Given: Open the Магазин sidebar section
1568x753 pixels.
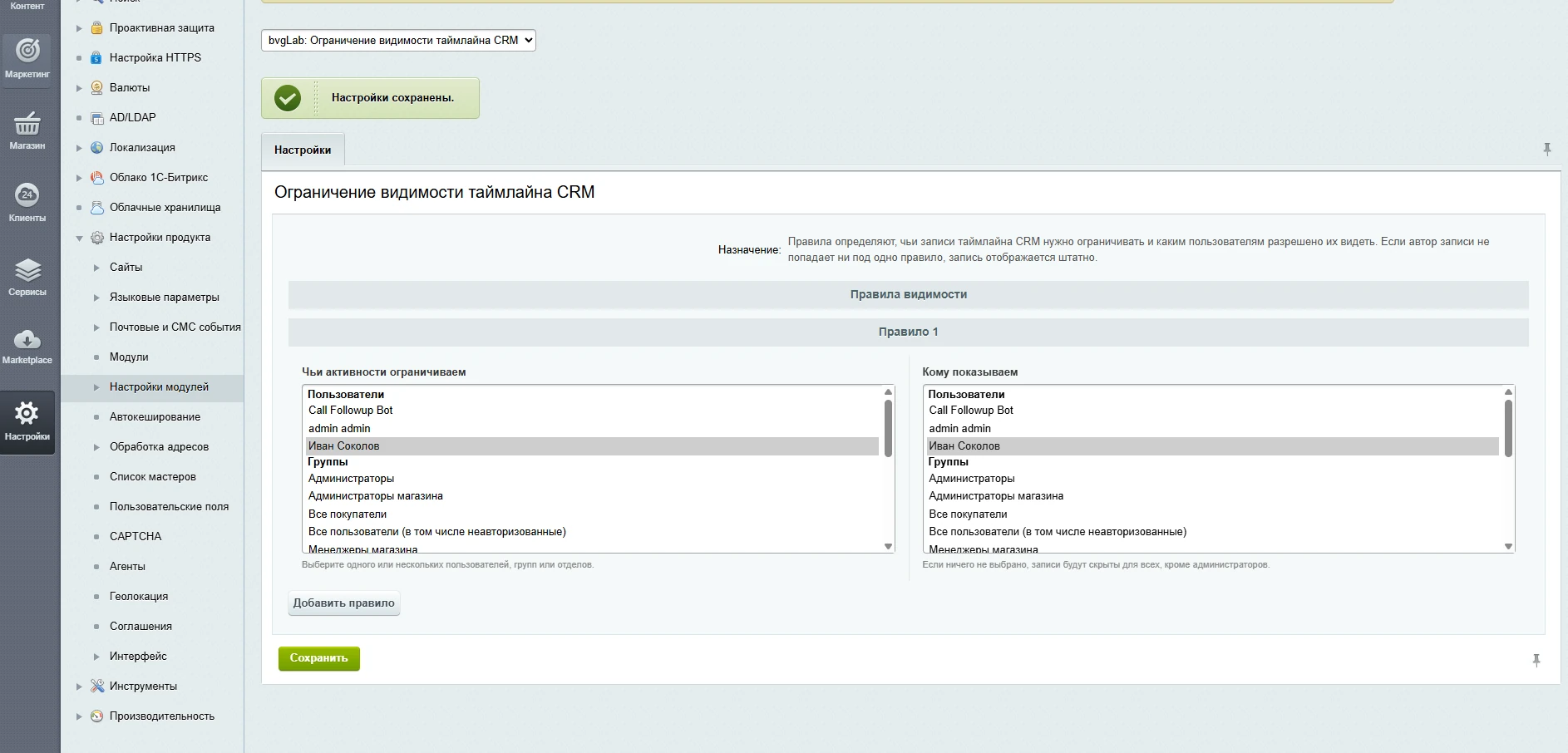Looking at the screenshot, I should tap(27, 131).
